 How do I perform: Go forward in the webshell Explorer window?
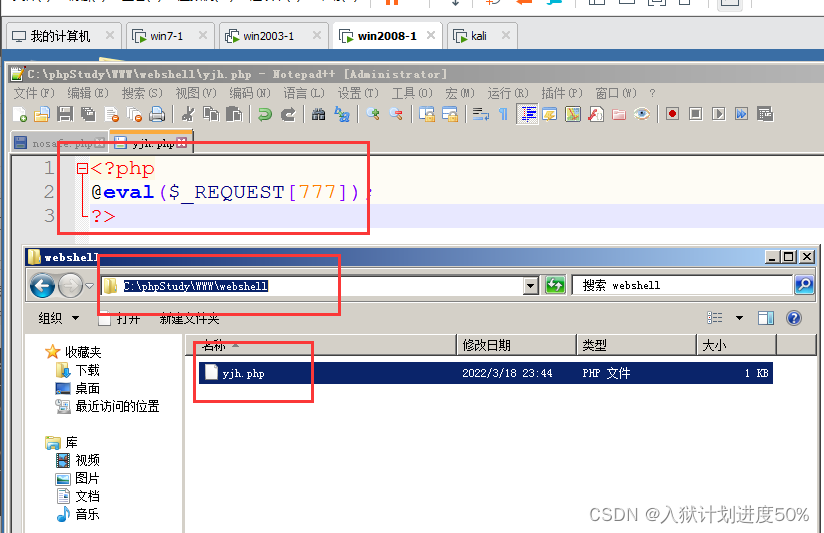click(70, 286)
